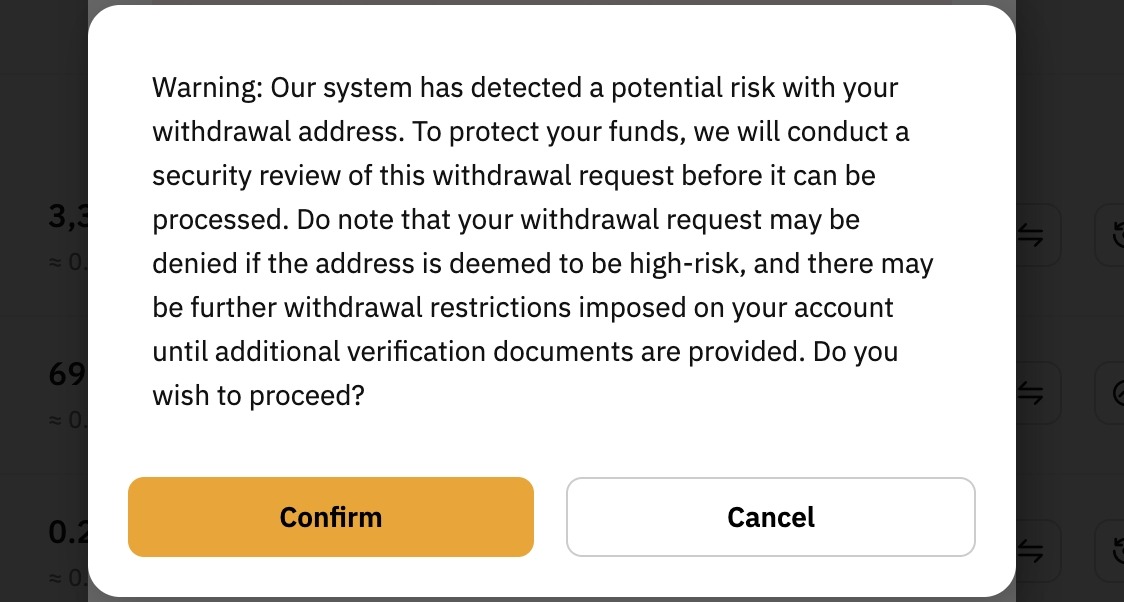Image resolution: width=1124 pixels, height=602 pixels.
Task: Click the word 'Warning:' at dialog start
Action: pos(207,88)
